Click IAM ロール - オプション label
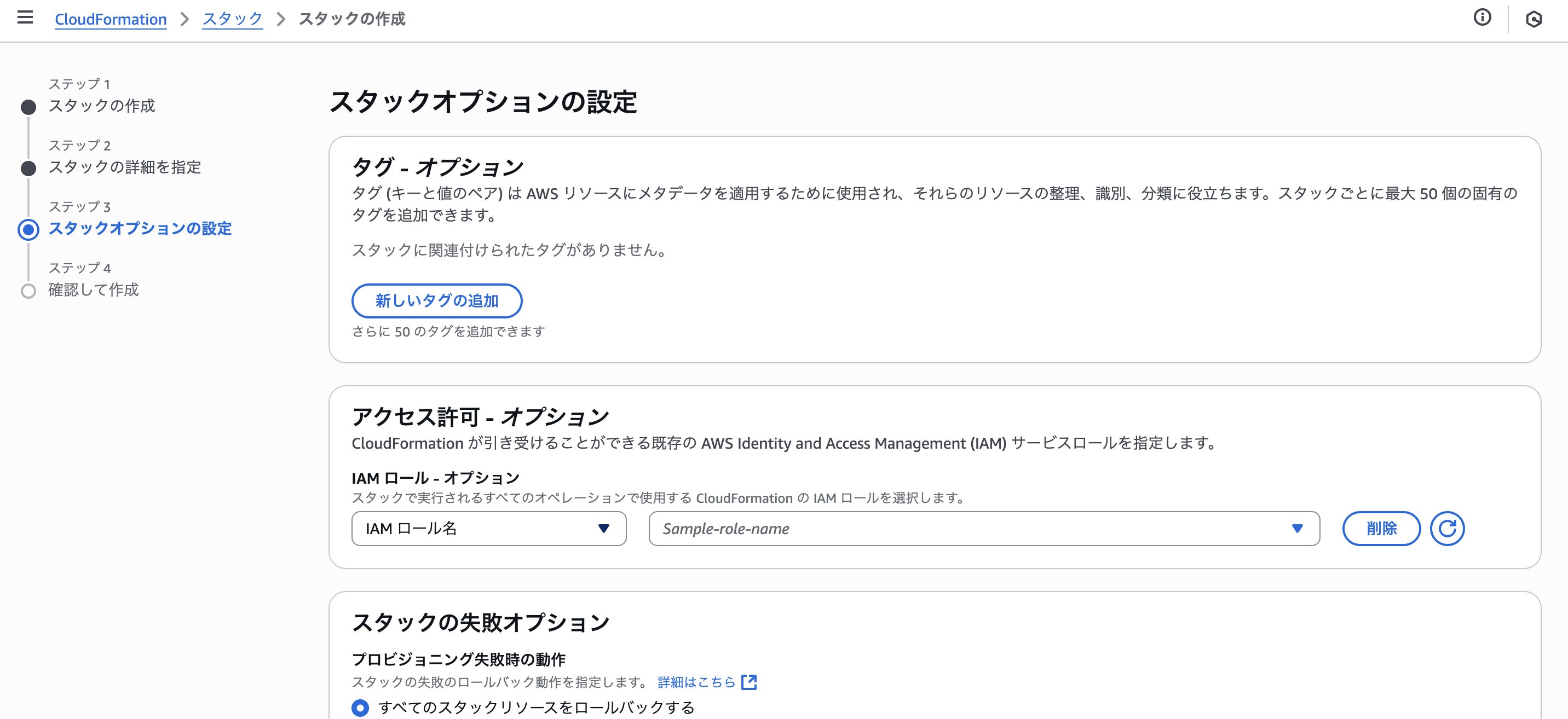The image size is (1568, 719). [x=436, y=478]
